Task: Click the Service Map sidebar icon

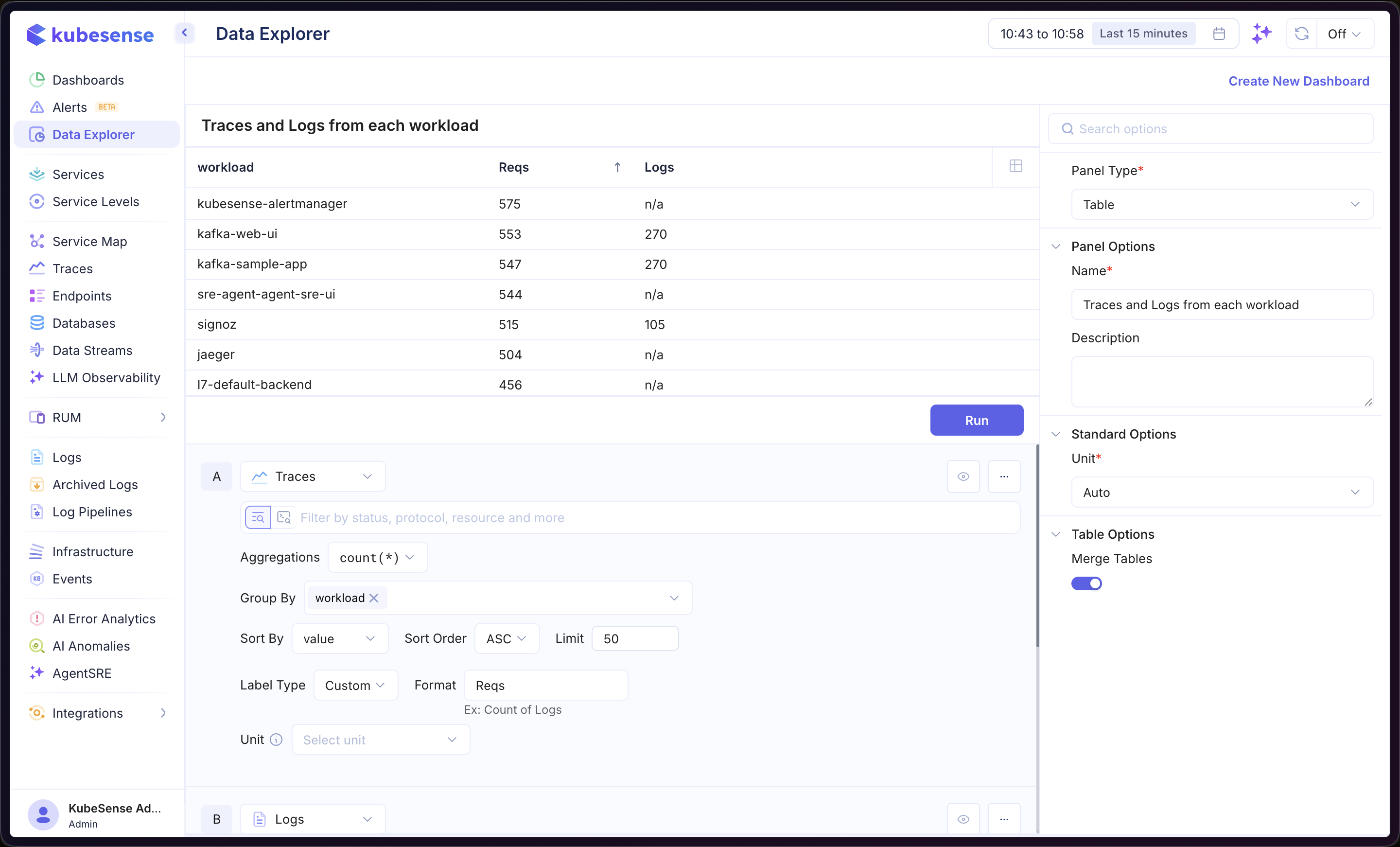Action: [37, 241]
